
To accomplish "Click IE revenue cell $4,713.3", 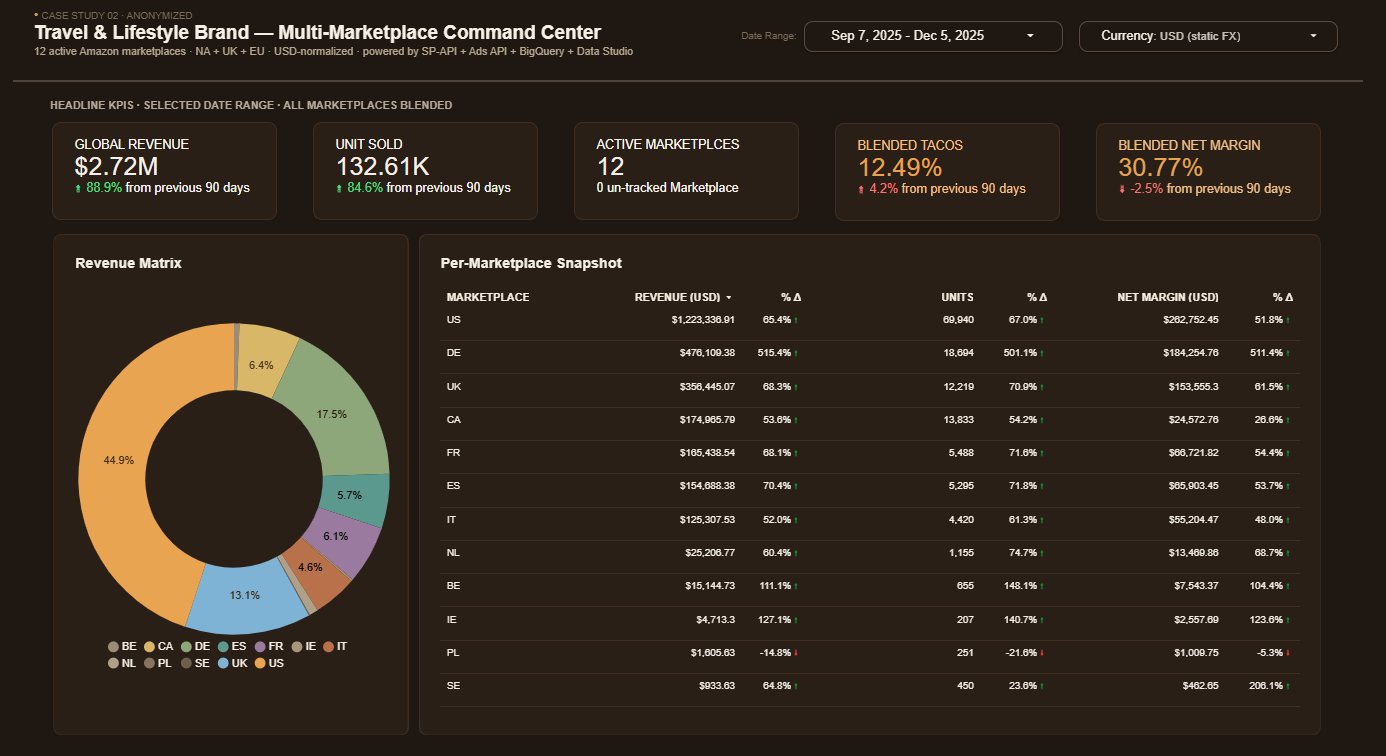I will (714, 620).
